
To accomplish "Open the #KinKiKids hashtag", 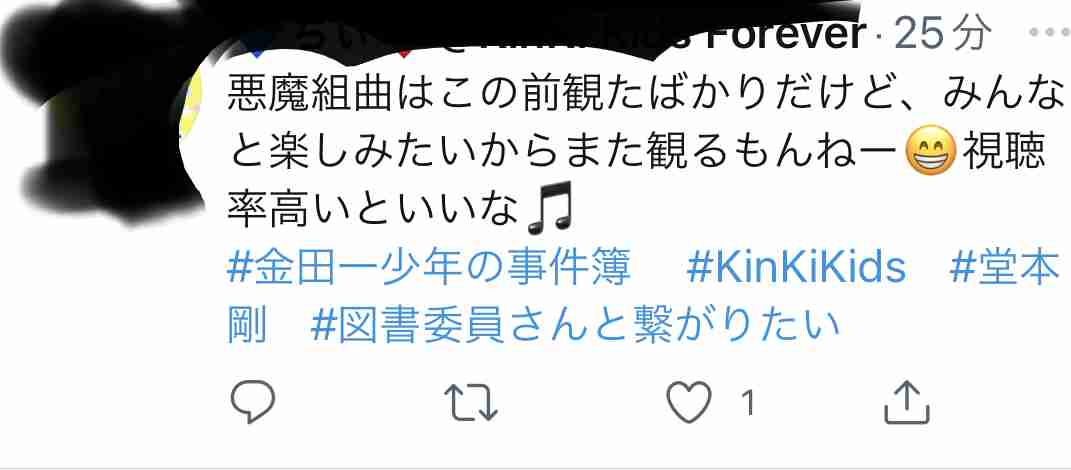I will [796, 268].
